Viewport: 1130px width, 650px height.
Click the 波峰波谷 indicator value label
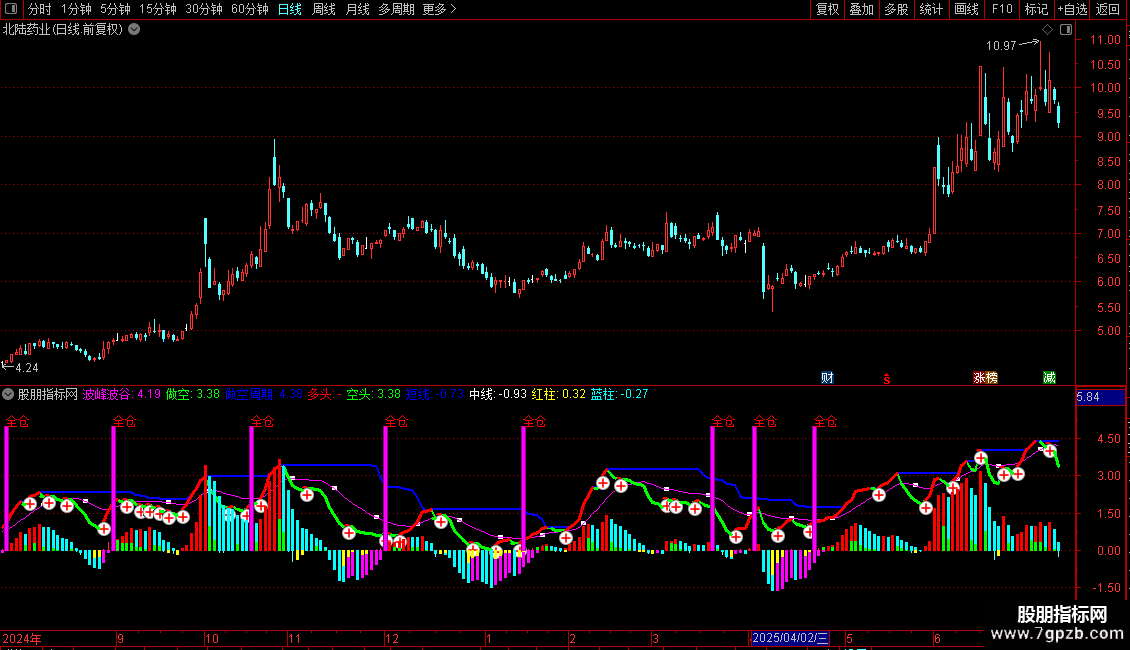(x=122, y=394)
